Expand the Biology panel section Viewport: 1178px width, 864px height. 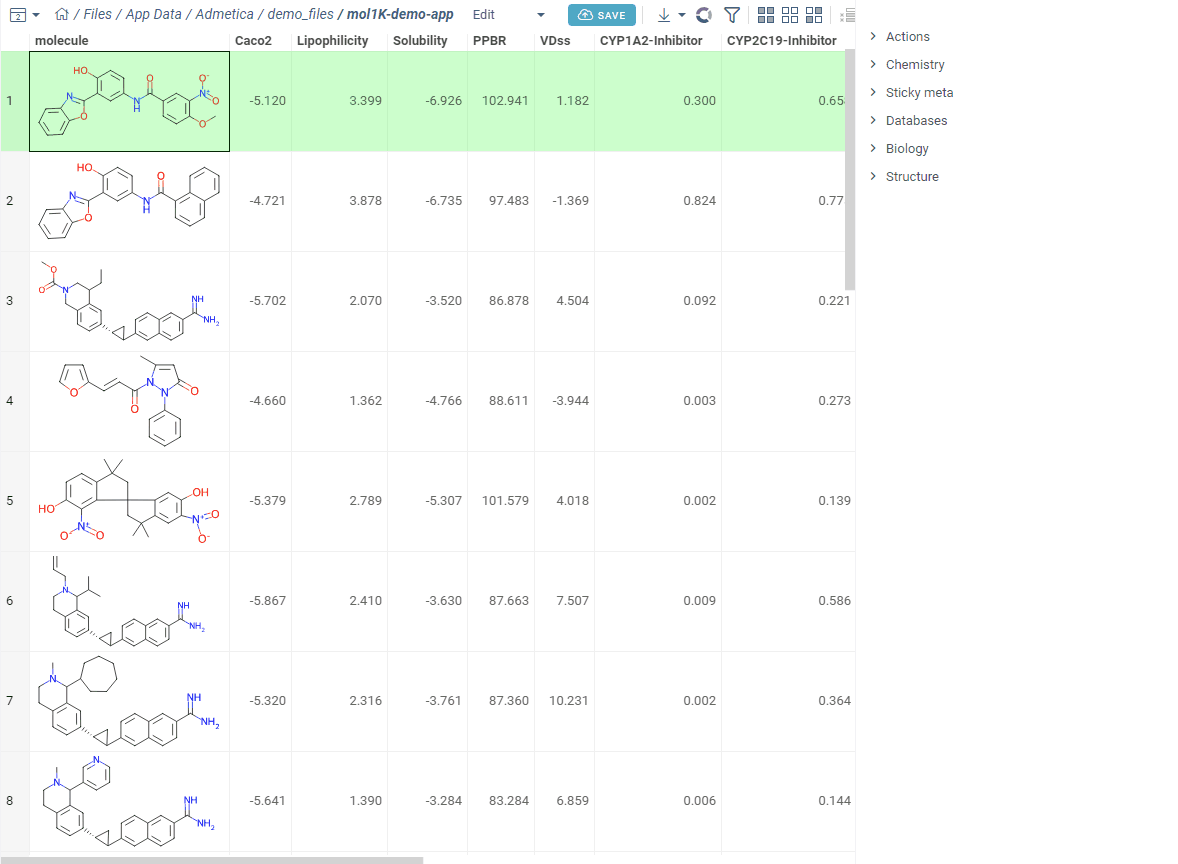click(x=906, y=149)
